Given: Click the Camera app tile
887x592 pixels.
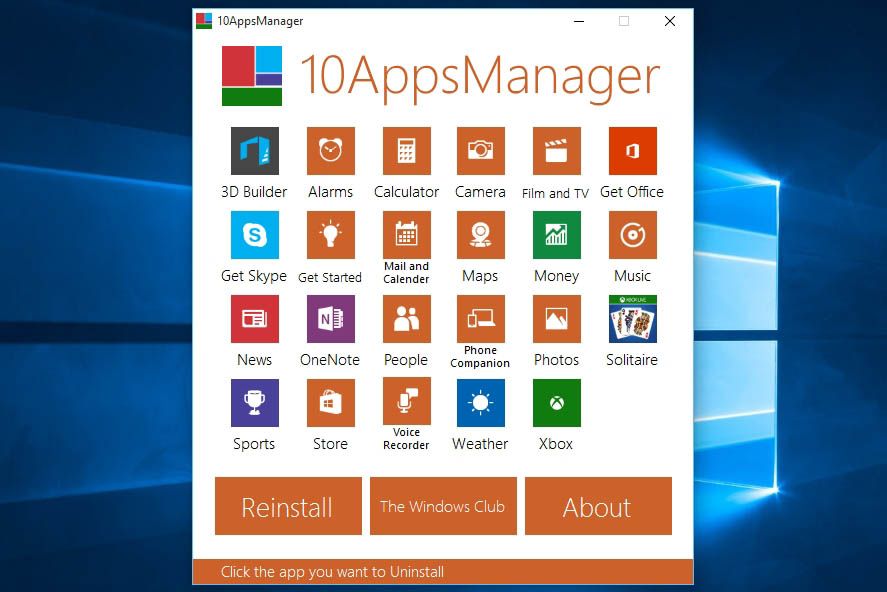Looking at the screenshot, I should point(480,150).
